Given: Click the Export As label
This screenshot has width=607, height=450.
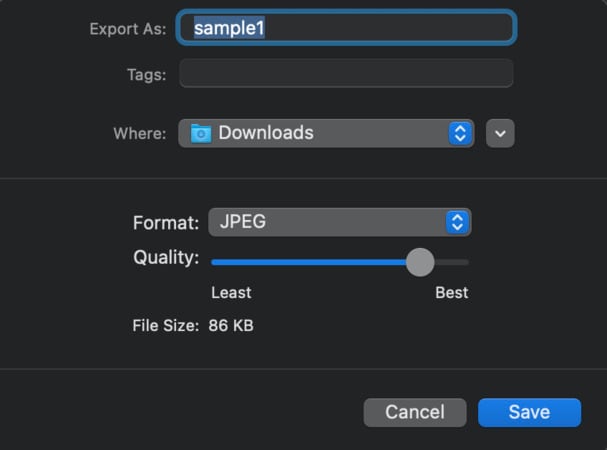Looking at the screenshot, I should [x=128, y=29].
